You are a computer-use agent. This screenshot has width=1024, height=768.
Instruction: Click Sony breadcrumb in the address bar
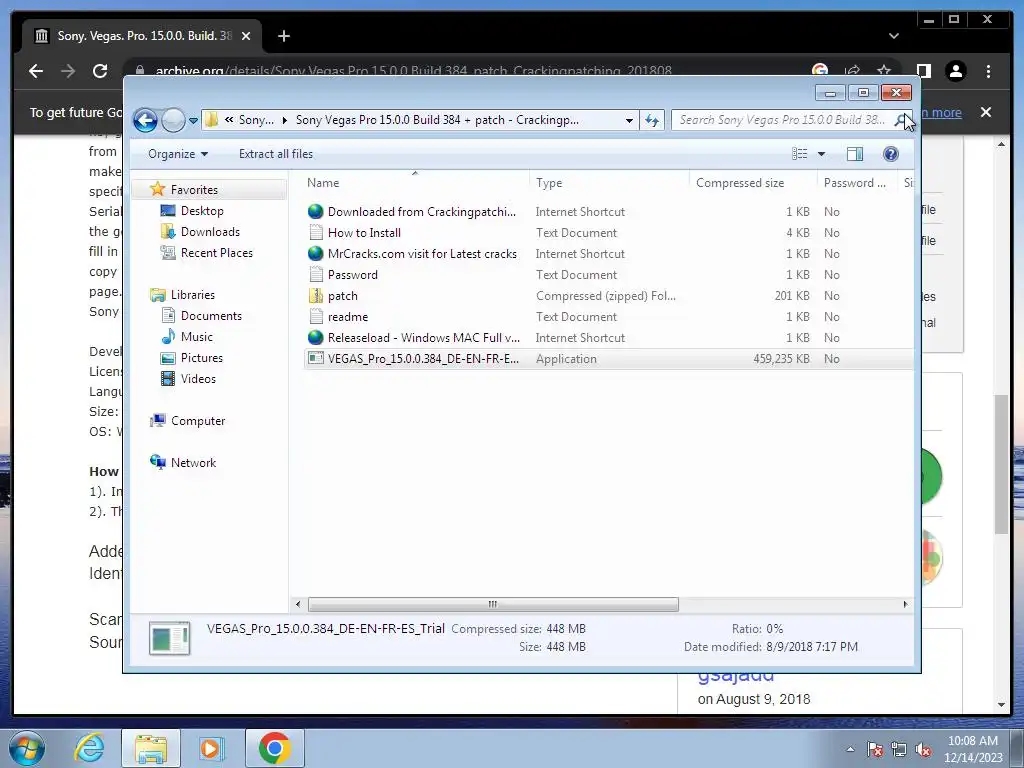tap(256, 120)
